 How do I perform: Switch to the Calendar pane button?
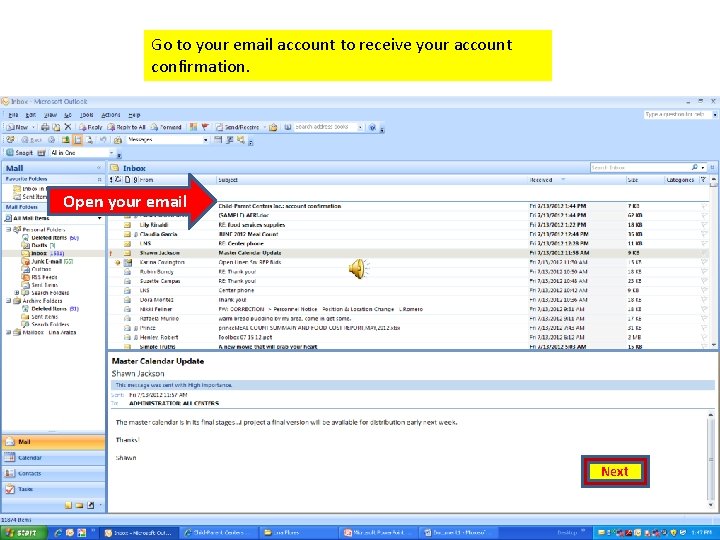click(x=54, y=458)
